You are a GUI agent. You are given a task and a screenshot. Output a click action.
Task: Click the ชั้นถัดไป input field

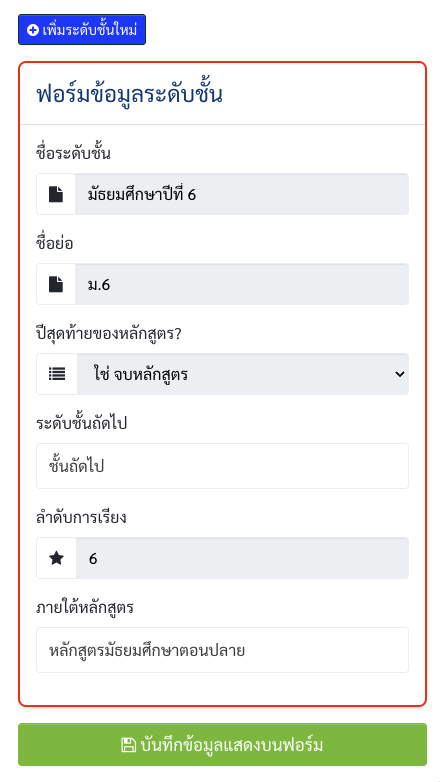coord(222,466)
